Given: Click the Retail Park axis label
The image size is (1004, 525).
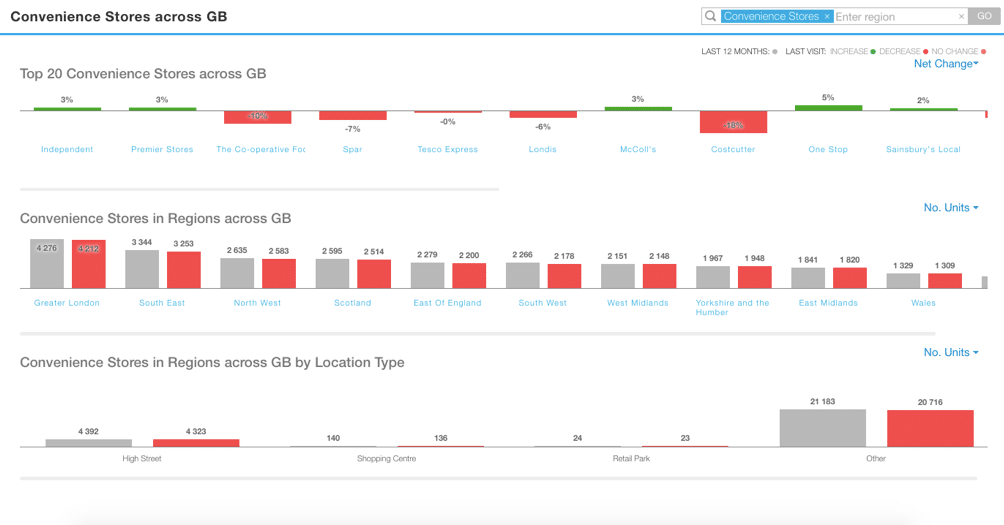Looking at the screenshot, I should tap(631, 458).
